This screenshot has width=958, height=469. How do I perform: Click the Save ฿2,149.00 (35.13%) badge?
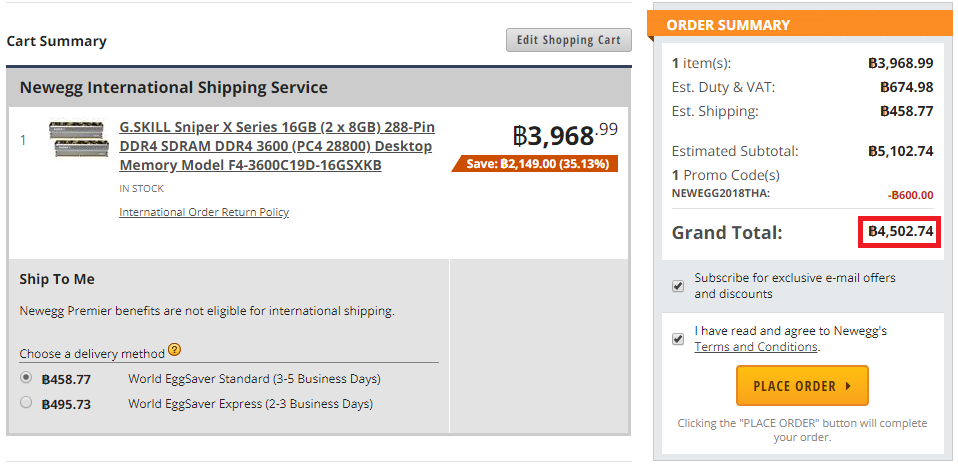pos(535,164)
